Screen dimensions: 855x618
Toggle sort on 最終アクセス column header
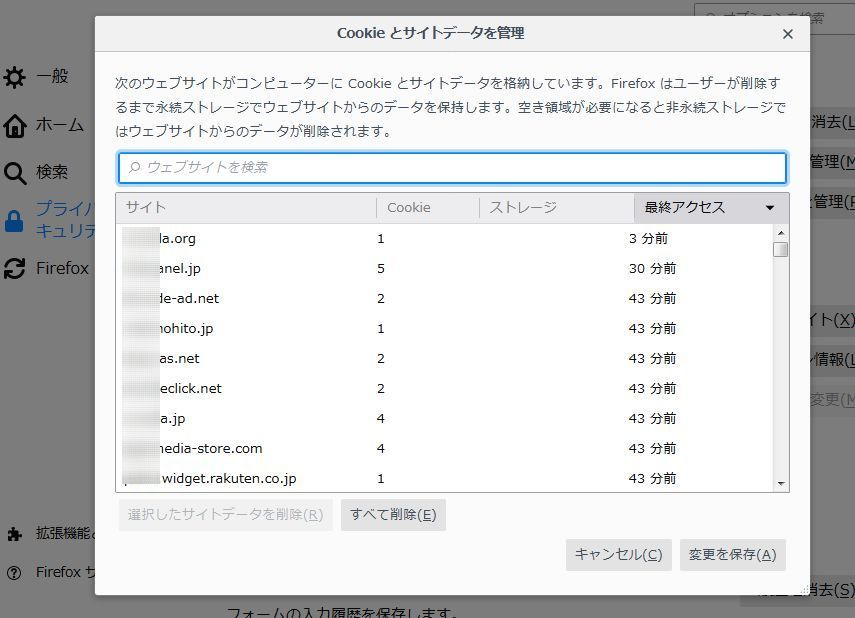711,208
